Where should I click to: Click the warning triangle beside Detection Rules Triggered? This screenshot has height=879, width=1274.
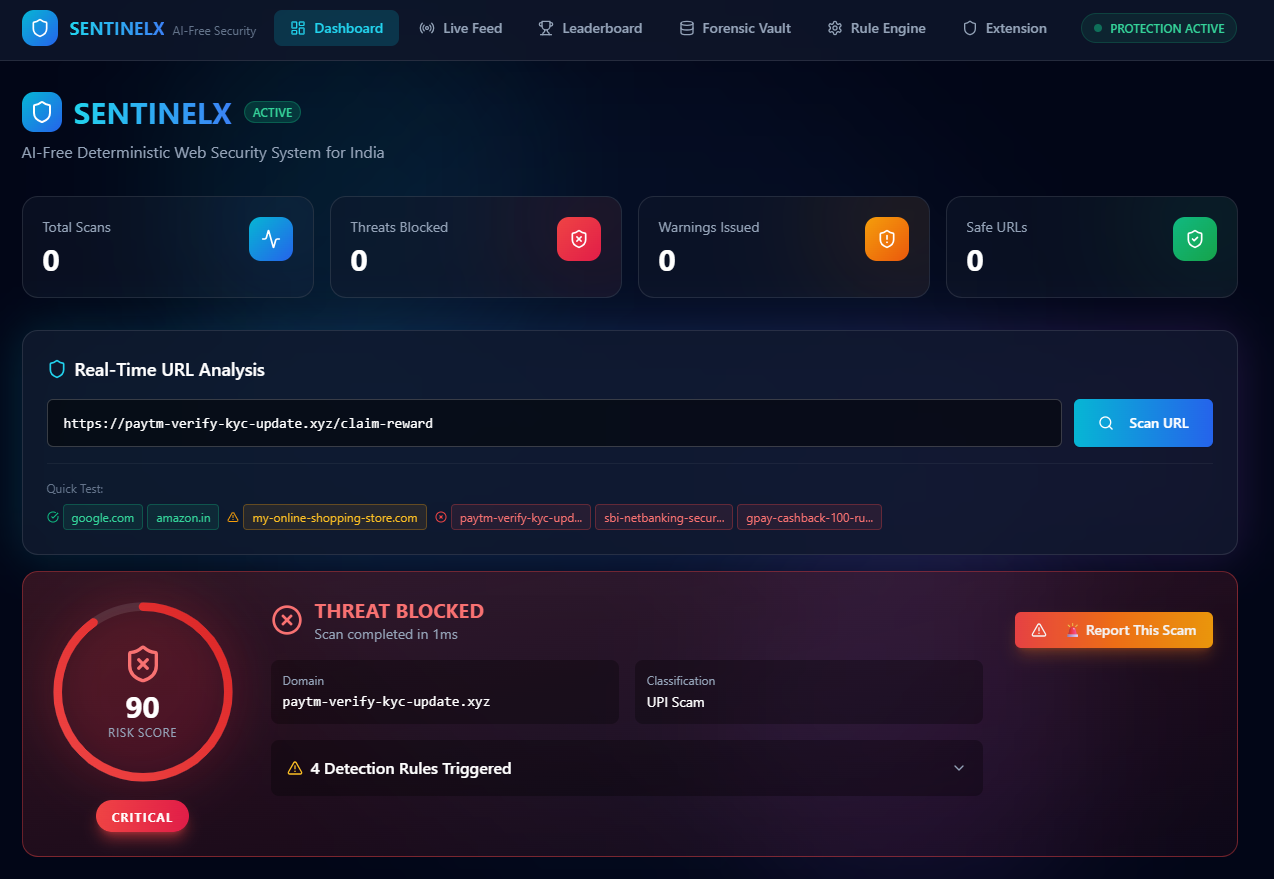[x=295, y=768]
